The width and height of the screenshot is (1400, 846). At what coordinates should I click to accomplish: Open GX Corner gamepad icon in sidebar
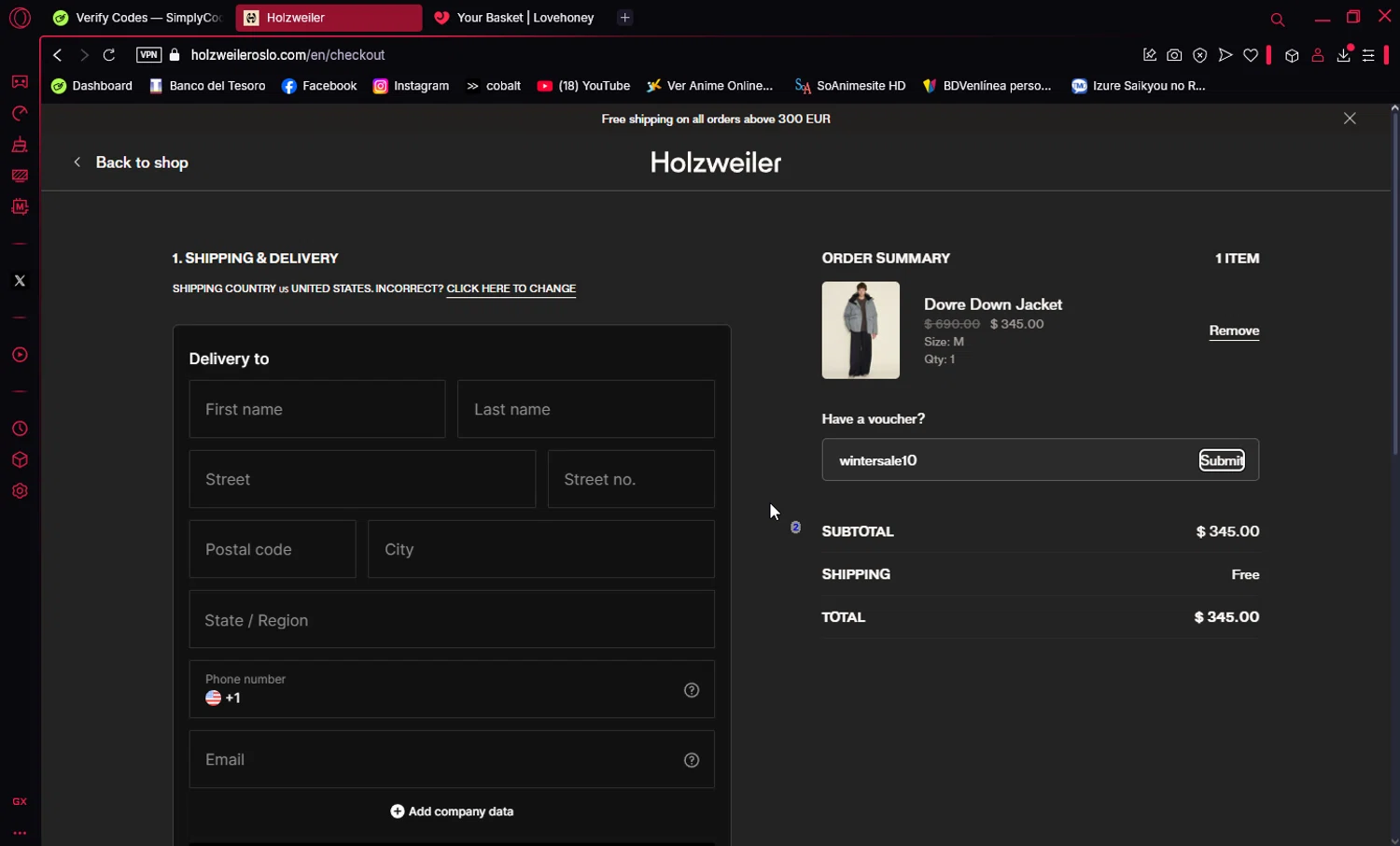coord(20,82)
